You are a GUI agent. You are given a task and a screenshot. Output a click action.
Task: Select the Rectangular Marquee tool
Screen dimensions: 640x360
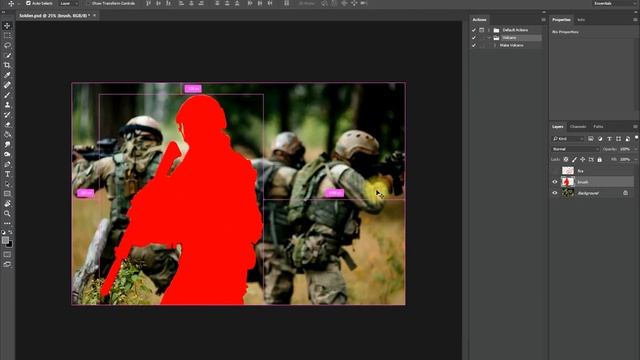7,36
